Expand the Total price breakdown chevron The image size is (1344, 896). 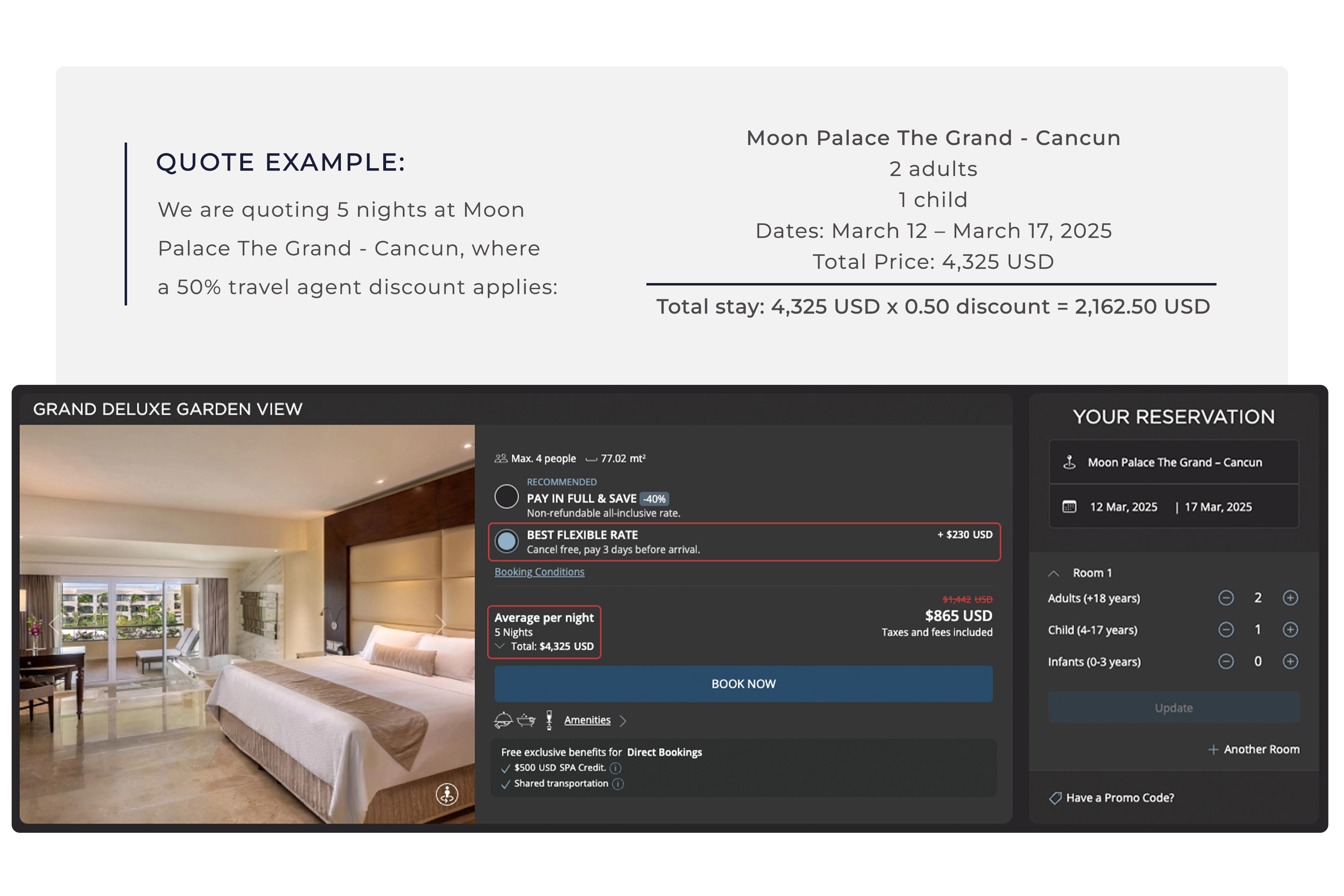500,646
